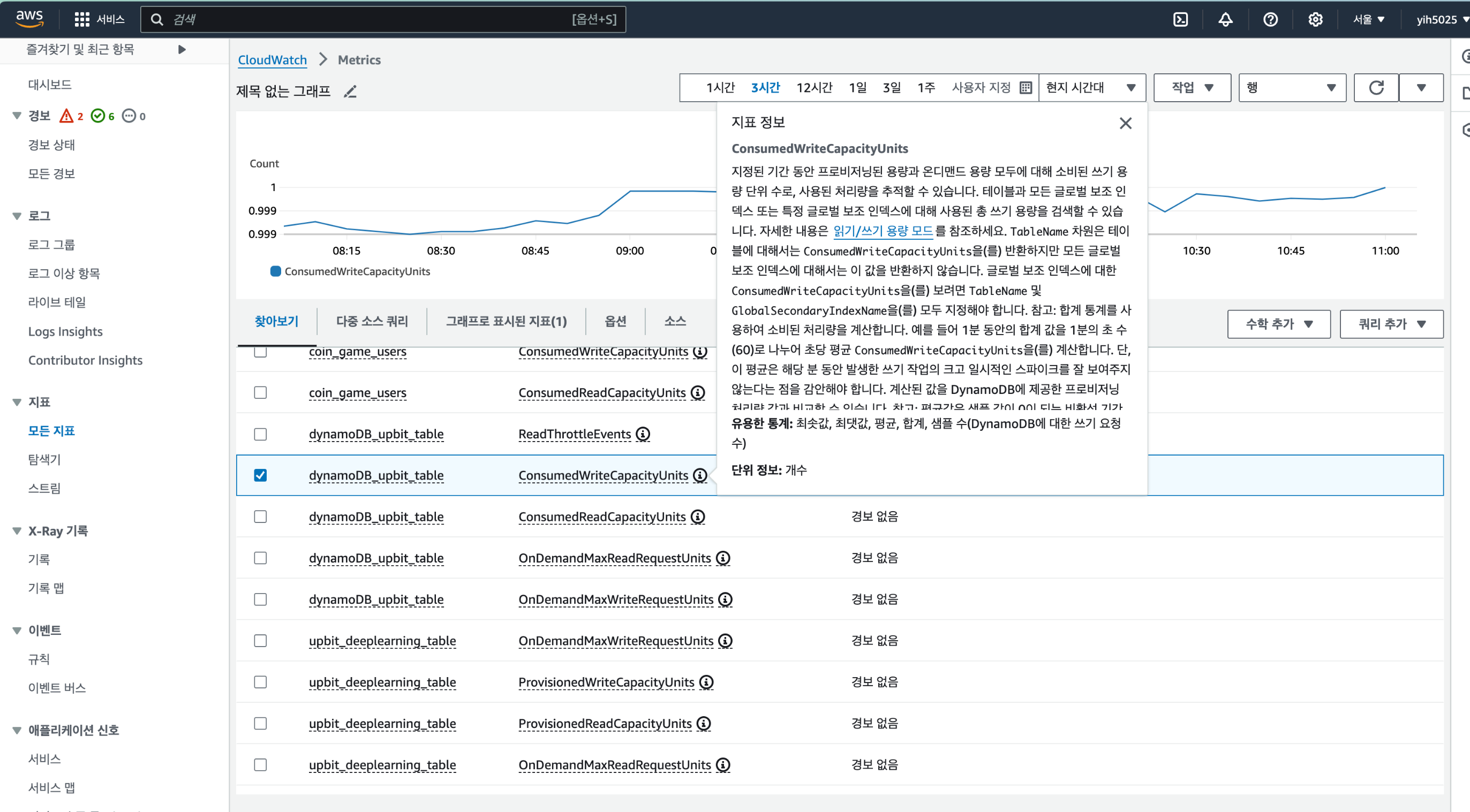
Task: Click the ConsumedWriteCapacityUnits legend color swatch
Action: click(276, 271)
